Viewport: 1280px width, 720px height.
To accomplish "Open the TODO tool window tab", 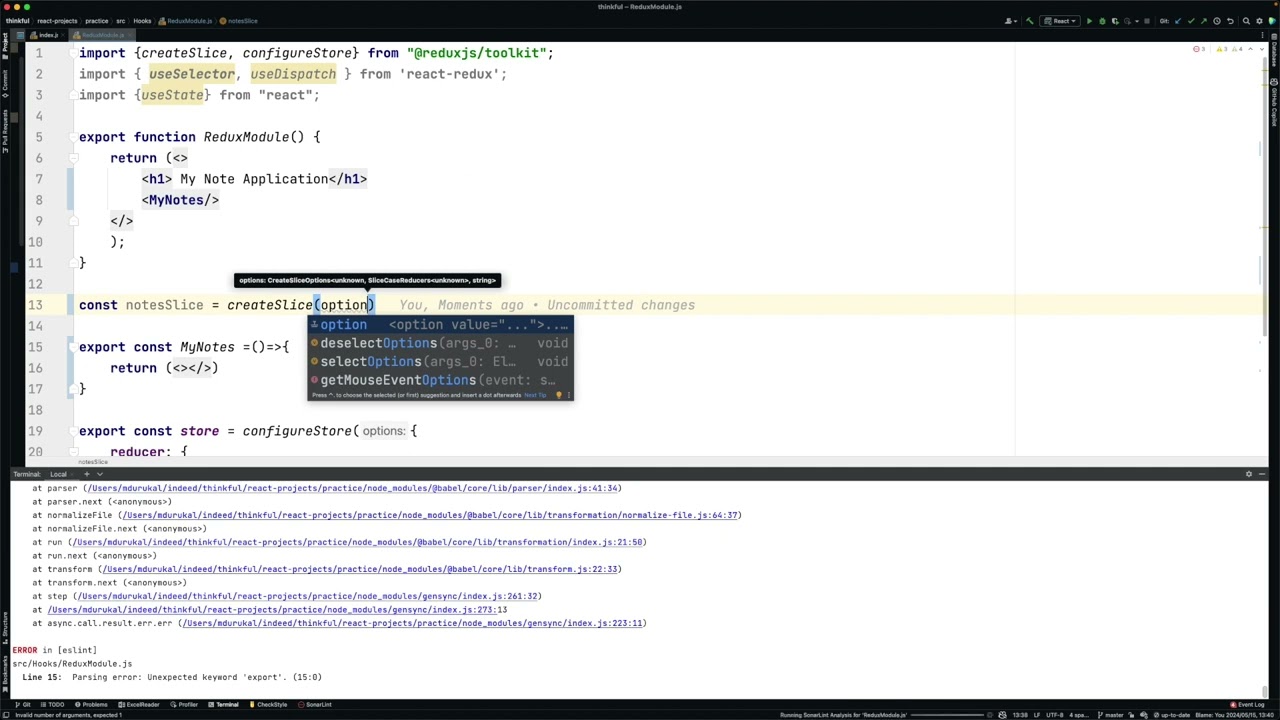I will [52, 705].
